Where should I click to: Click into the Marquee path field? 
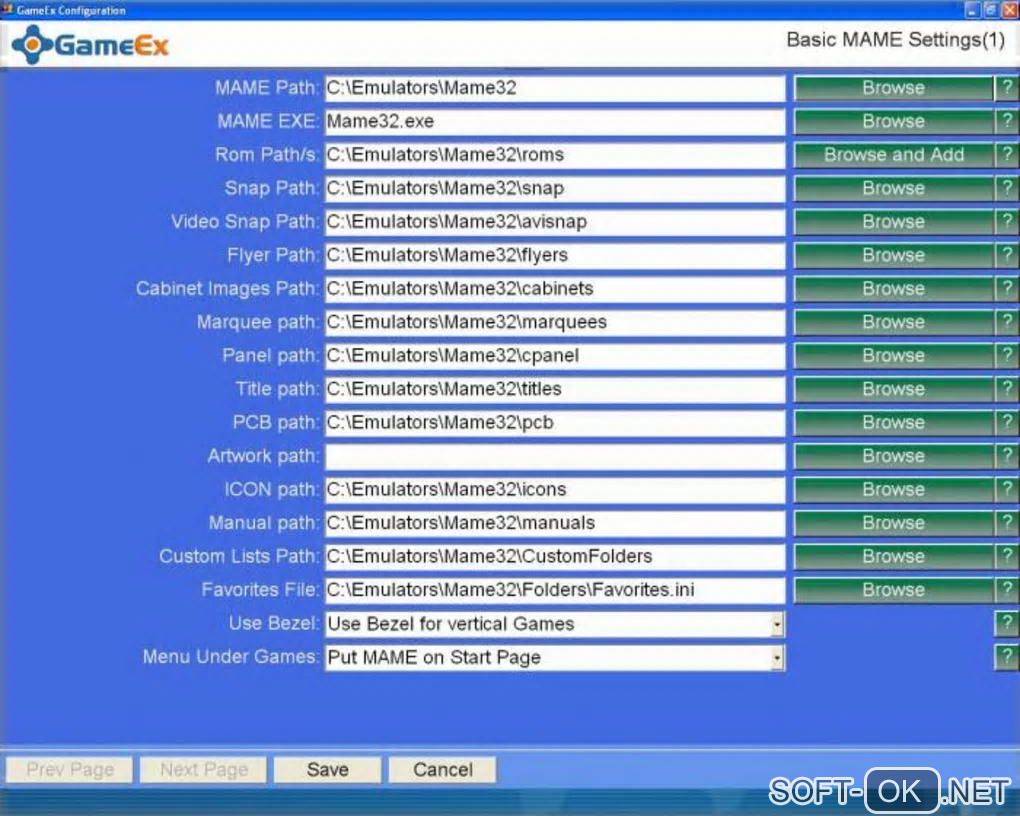[555, 322]
